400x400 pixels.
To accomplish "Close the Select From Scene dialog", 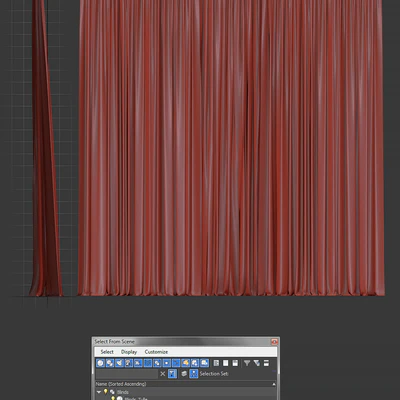I will (x=274, y=342).
